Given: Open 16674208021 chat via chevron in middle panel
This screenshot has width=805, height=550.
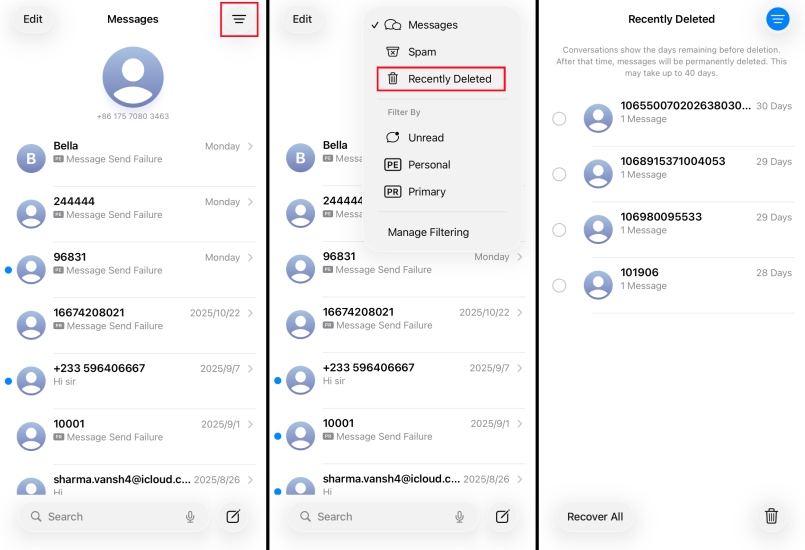Looking at the screenshot, I should point(520,312).
